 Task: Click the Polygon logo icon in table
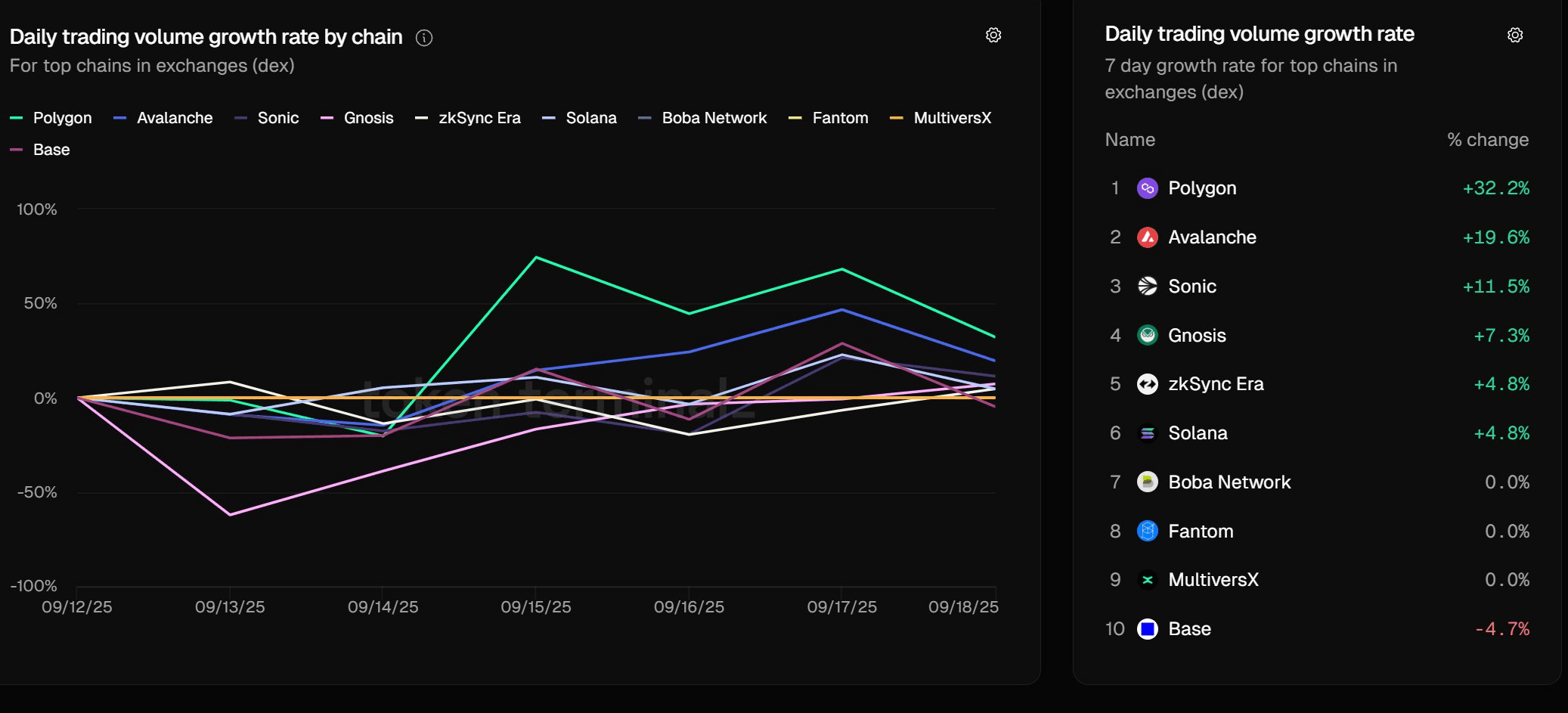(1148, 188)
